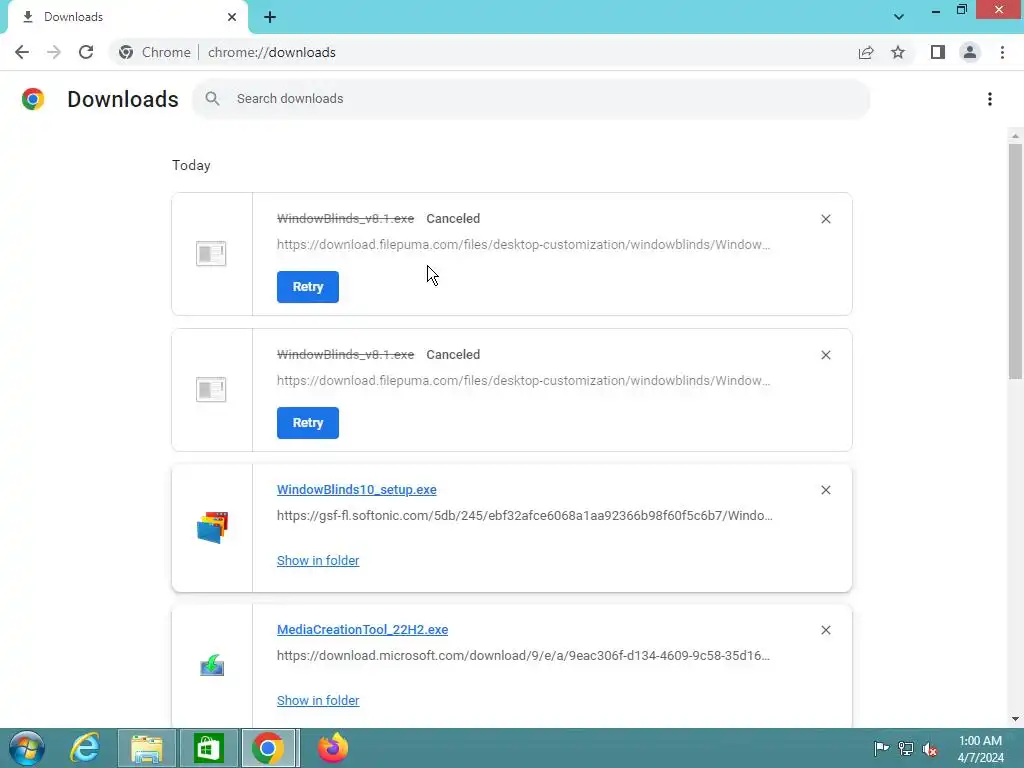Viewport: 1024px width, 768px height.
Task: Click the MediaCreationTool_22H2.exe file icon
Action: point(212,665)
